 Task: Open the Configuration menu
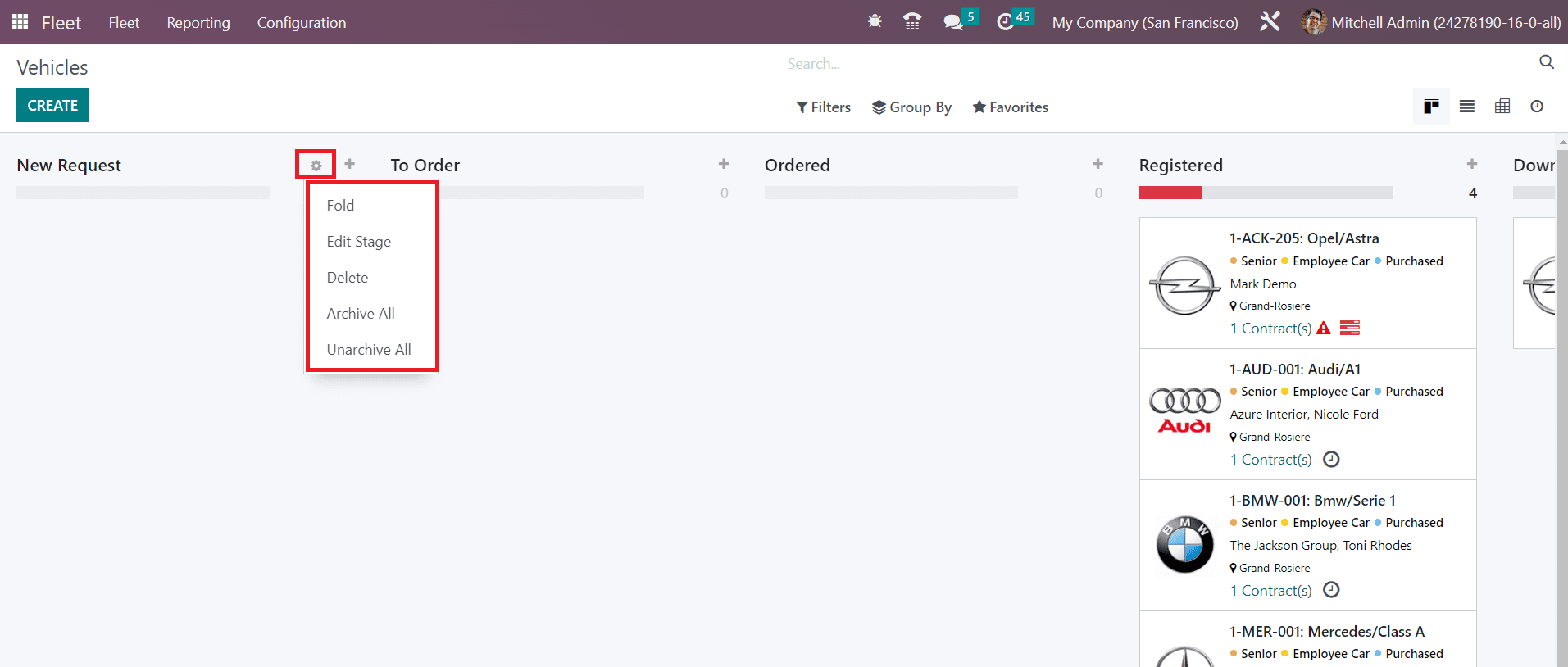[302, 23]
